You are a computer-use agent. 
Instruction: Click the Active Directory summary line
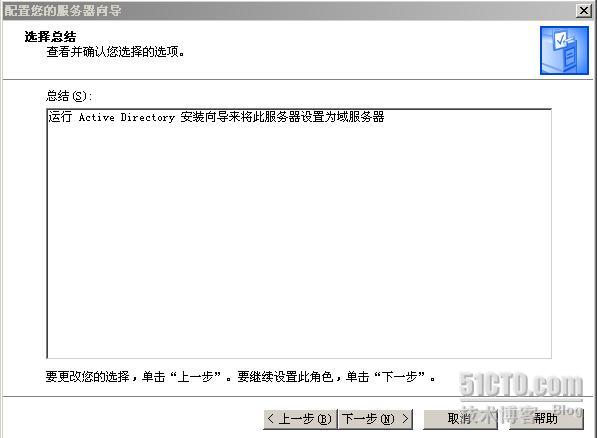coord(216,117)
